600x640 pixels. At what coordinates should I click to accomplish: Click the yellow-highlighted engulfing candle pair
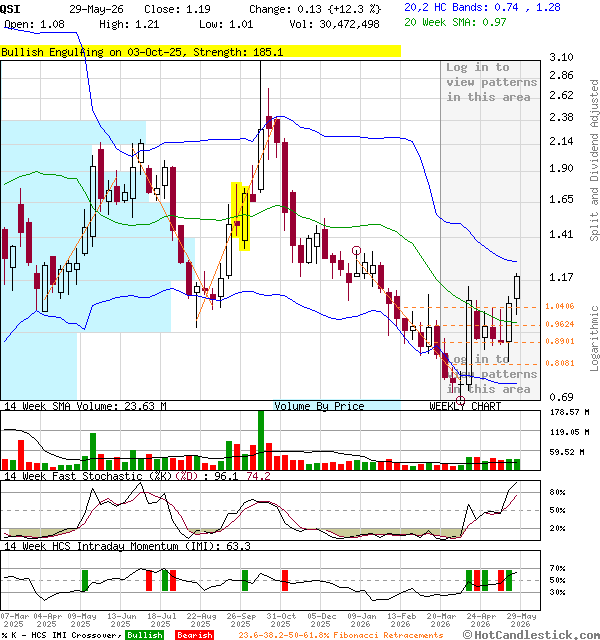240,216
